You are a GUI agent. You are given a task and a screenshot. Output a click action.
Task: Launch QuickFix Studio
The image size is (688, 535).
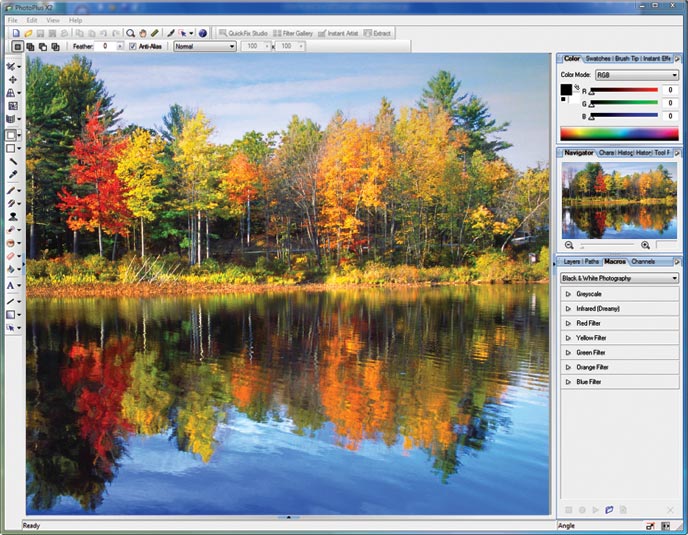[243, 33]
